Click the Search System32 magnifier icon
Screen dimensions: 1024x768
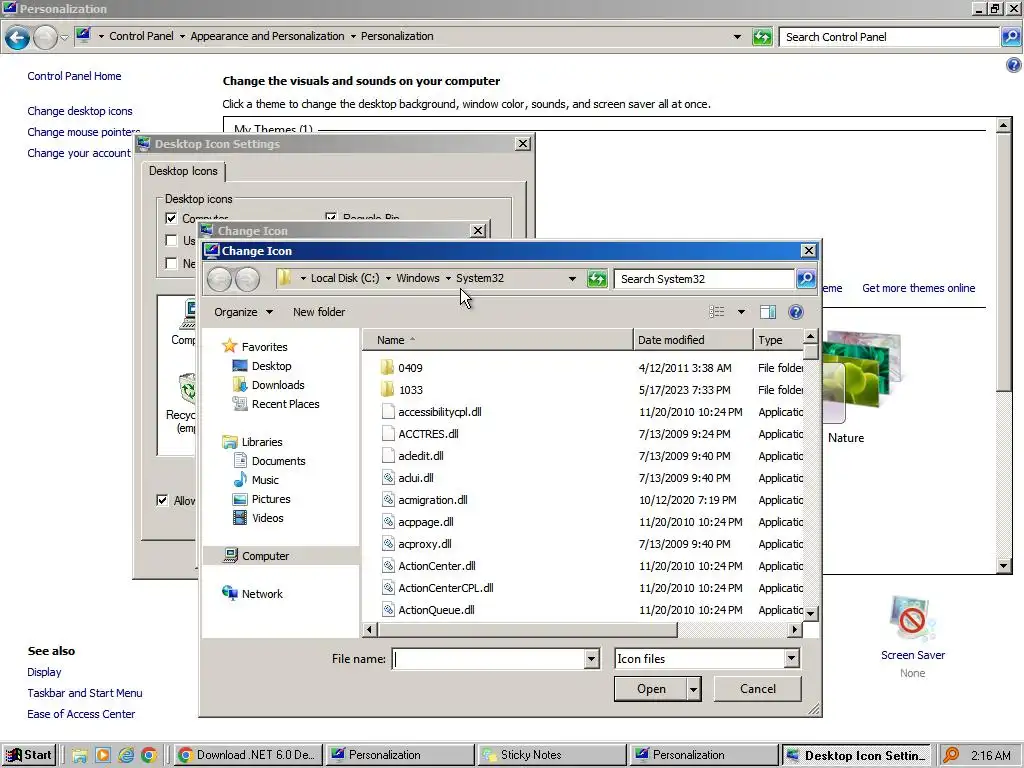click(806, 279)
